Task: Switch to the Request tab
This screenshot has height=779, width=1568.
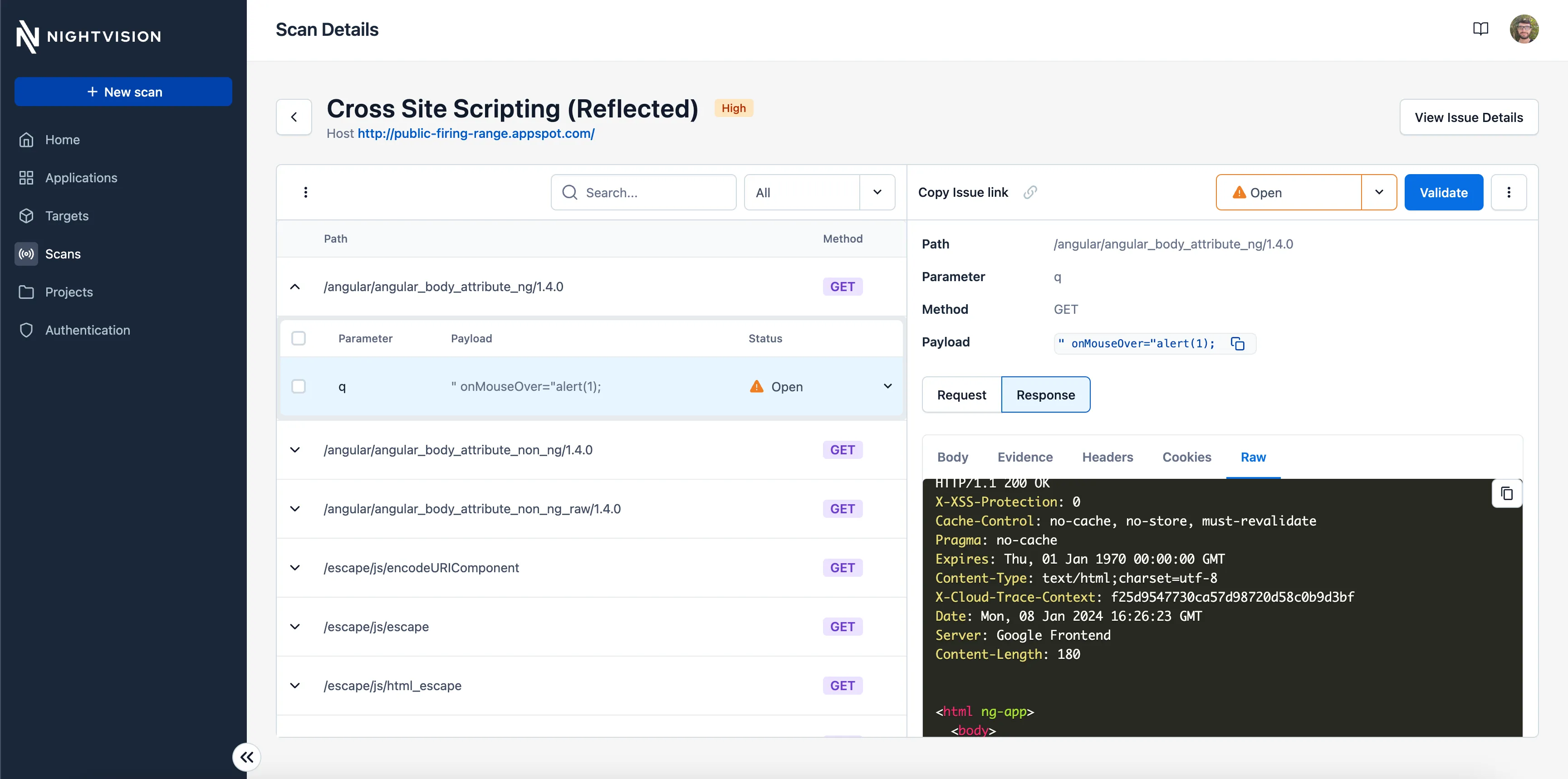Action: (961, 394)
